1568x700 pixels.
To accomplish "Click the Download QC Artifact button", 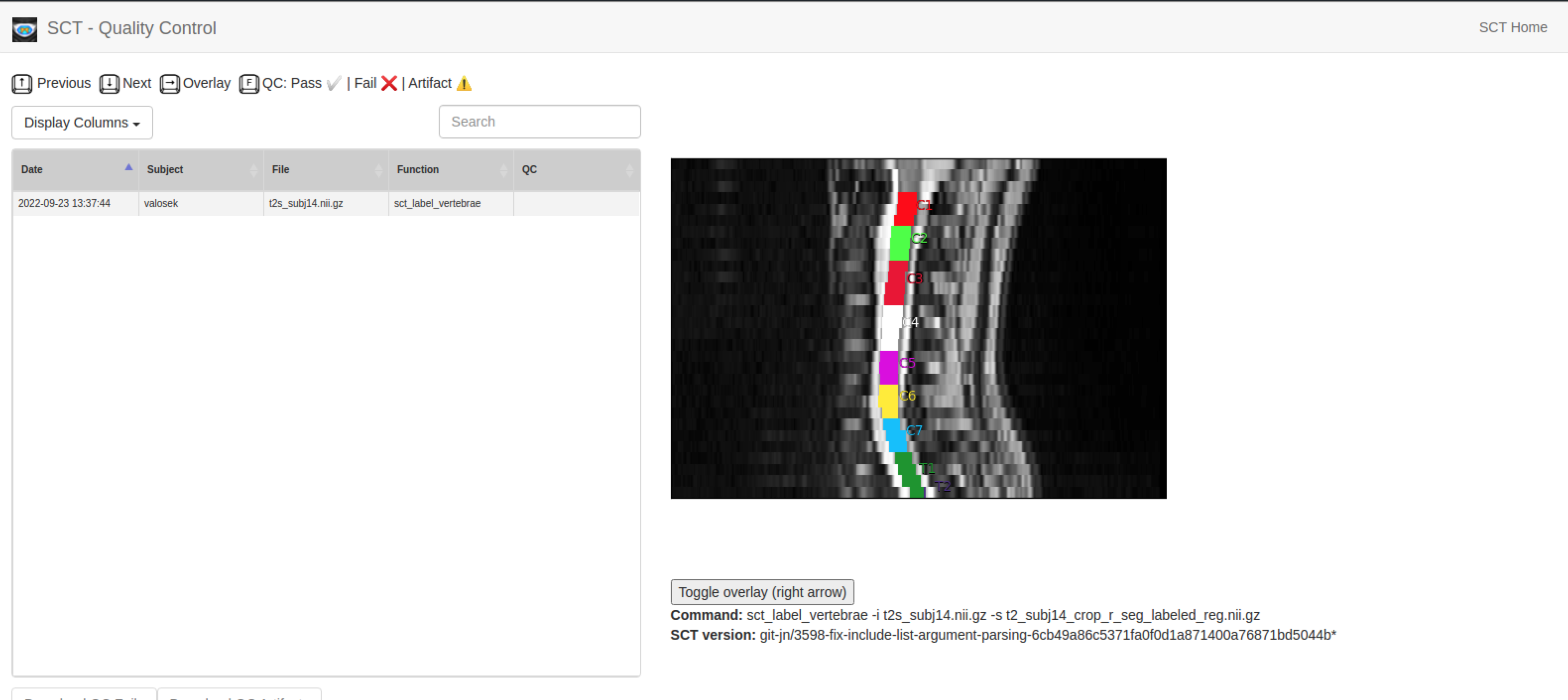I will [239, 696].
